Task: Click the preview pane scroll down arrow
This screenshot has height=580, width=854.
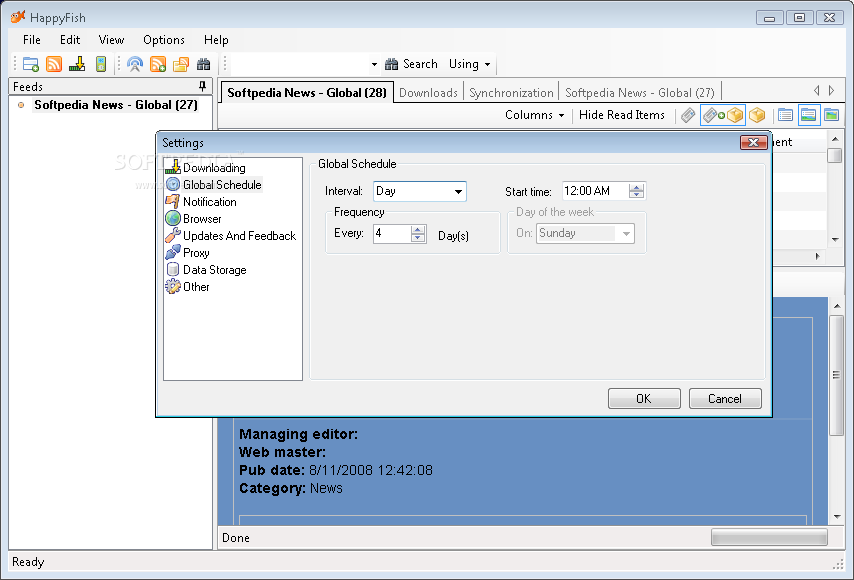Action: pos(837,517)
